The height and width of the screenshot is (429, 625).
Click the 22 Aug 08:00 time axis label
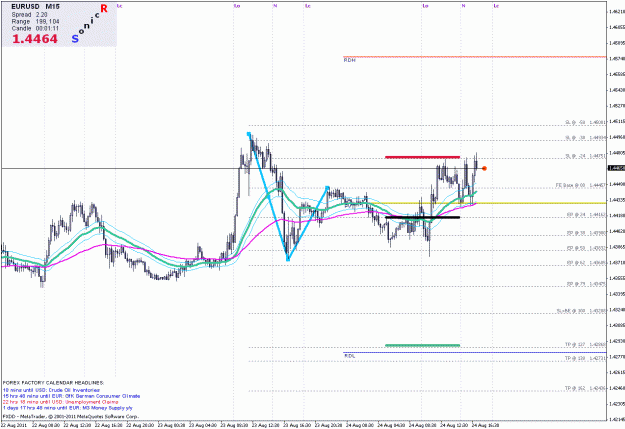45,425
